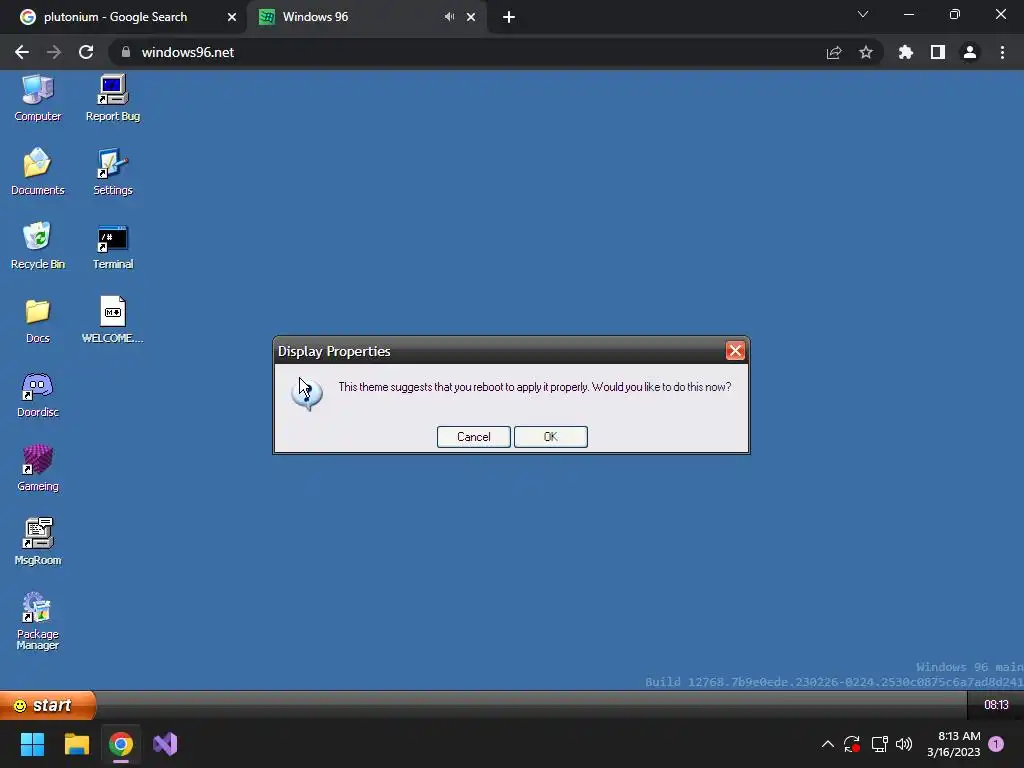1024x768 pixels.
Task: Open a new browser tab
Action: click(x=509, y=17)
